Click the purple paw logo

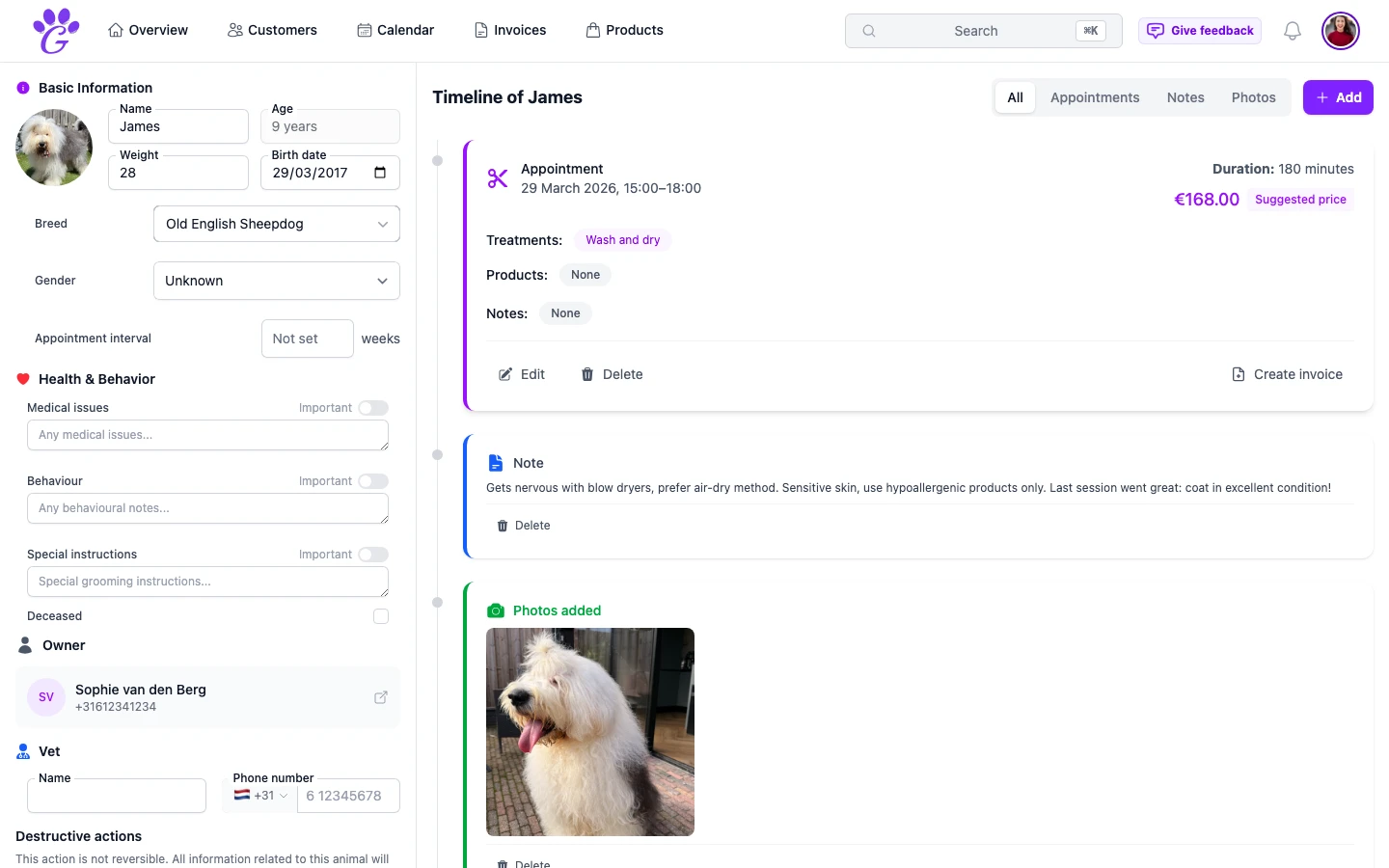[x=55, y=30]
